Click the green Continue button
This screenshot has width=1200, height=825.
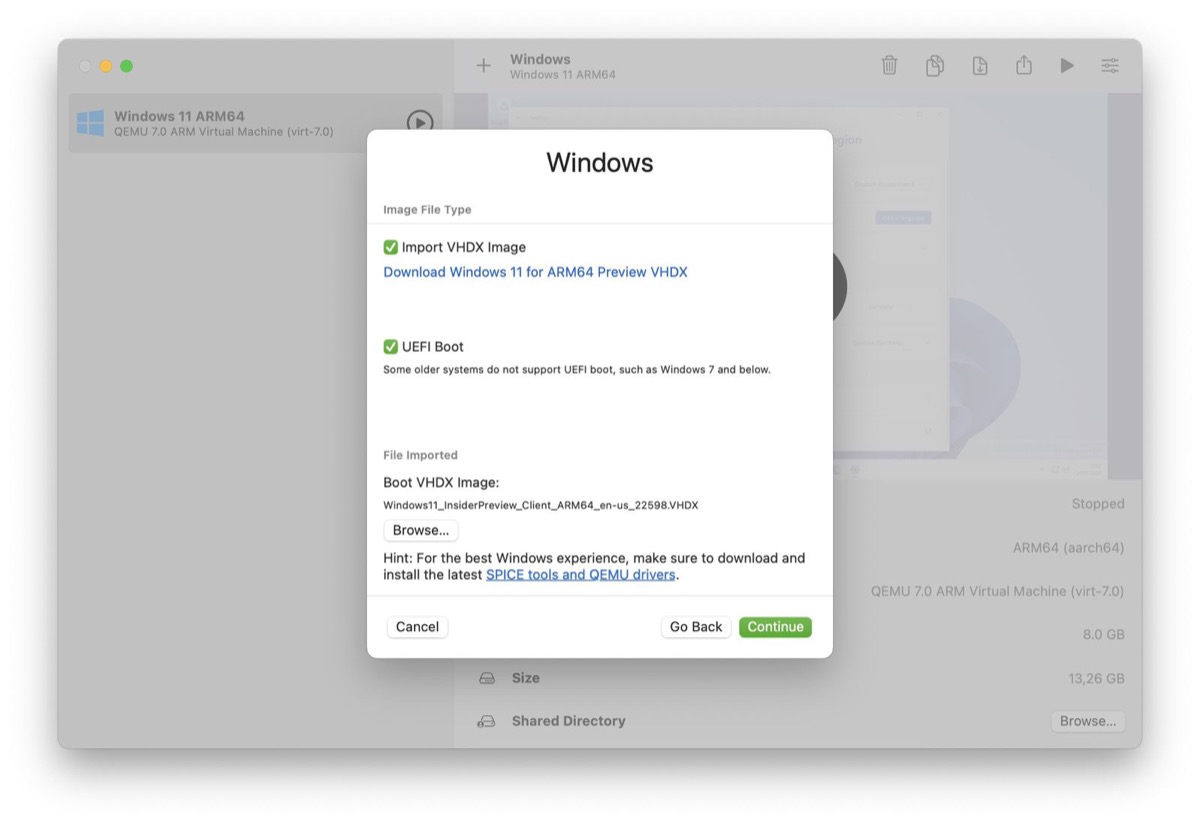pyautogui.click(x=775, y=627)
